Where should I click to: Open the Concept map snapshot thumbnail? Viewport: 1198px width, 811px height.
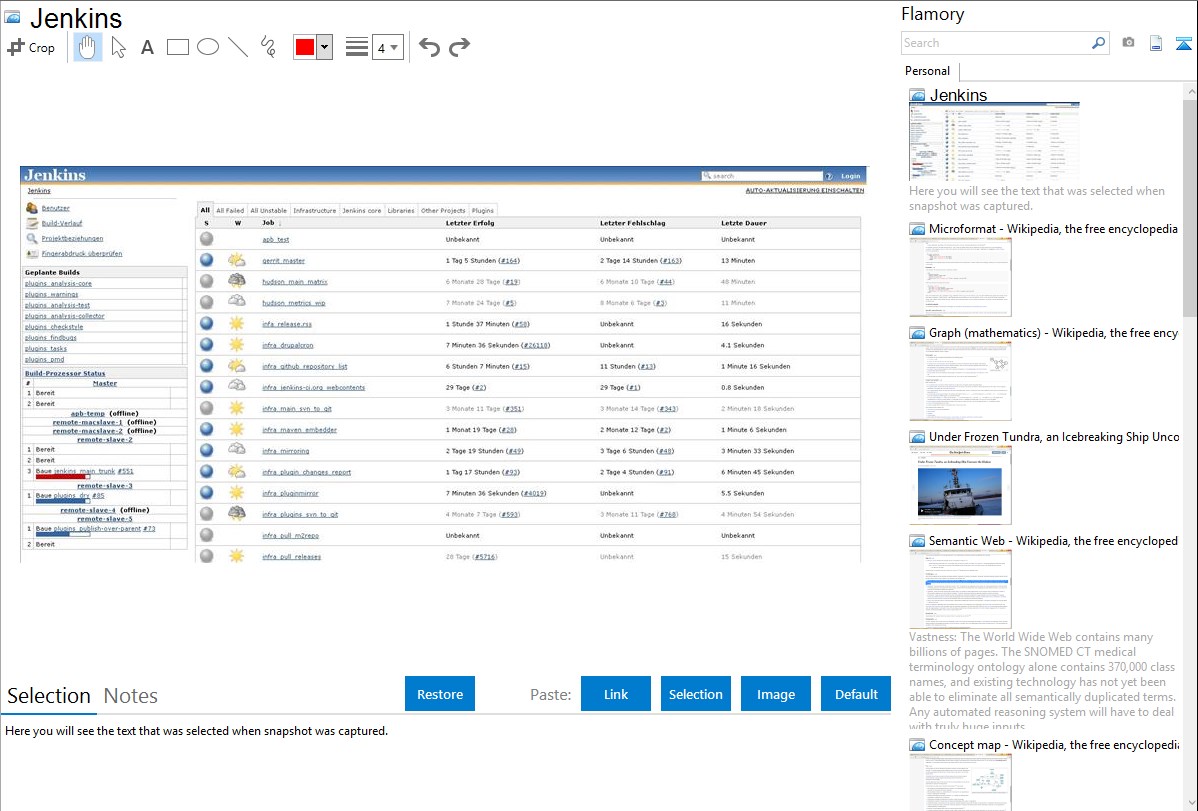[x=960, y=783]
